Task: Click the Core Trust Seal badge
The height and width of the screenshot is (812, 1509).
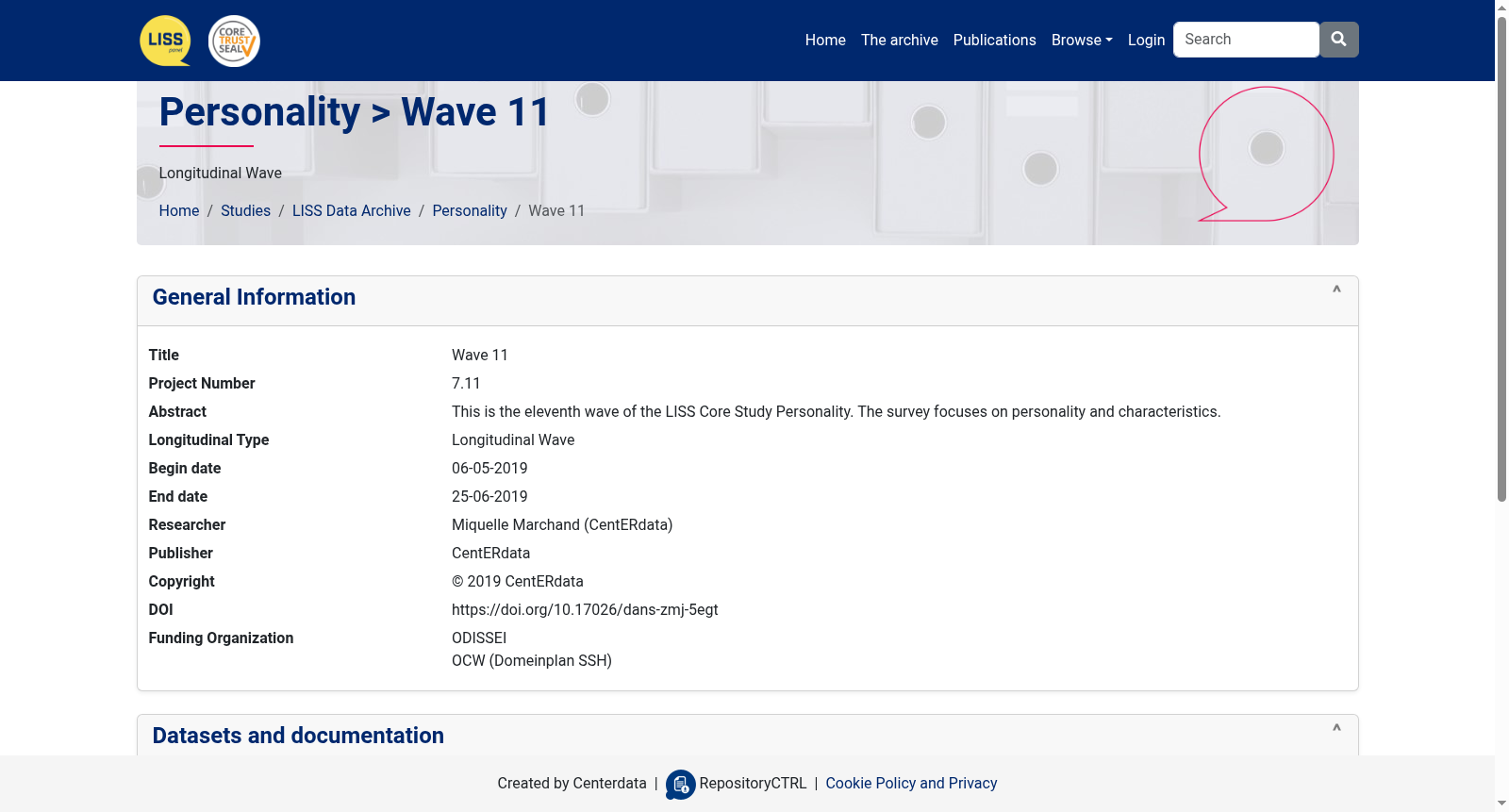Action: click(x=234, y=41)
